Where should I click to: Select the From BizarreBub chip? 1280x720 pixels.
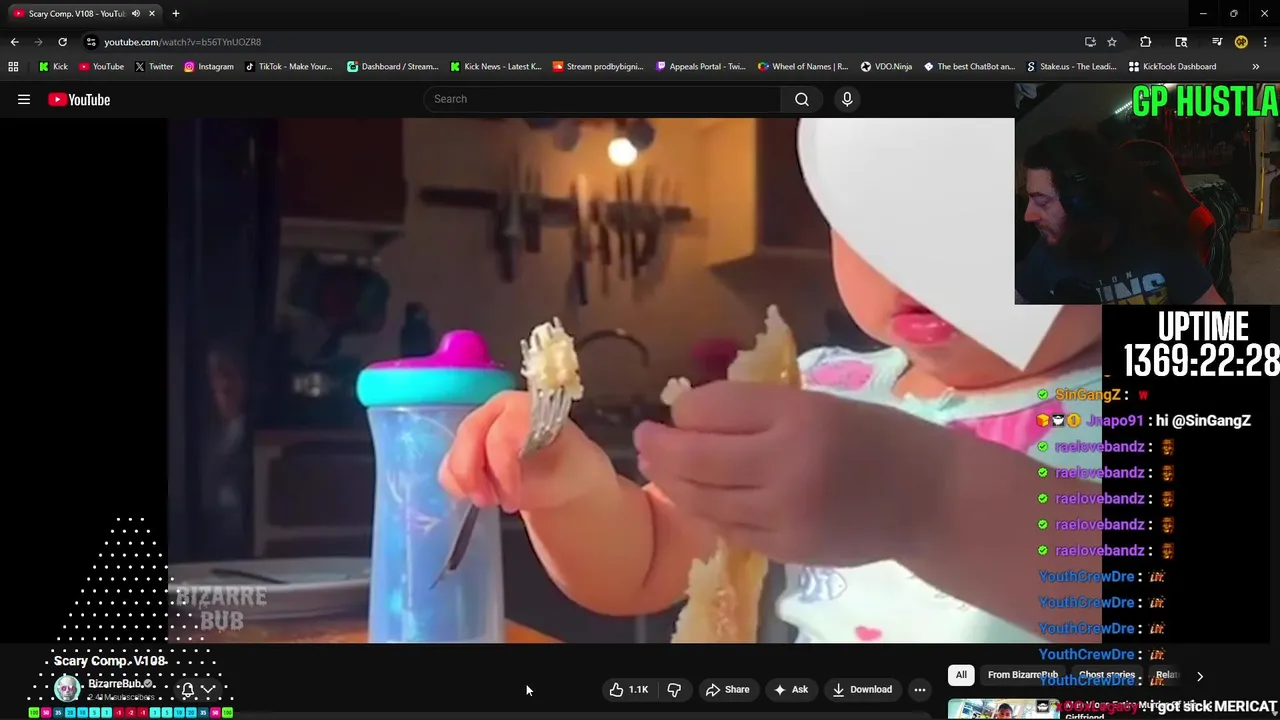pos(1023,675)
